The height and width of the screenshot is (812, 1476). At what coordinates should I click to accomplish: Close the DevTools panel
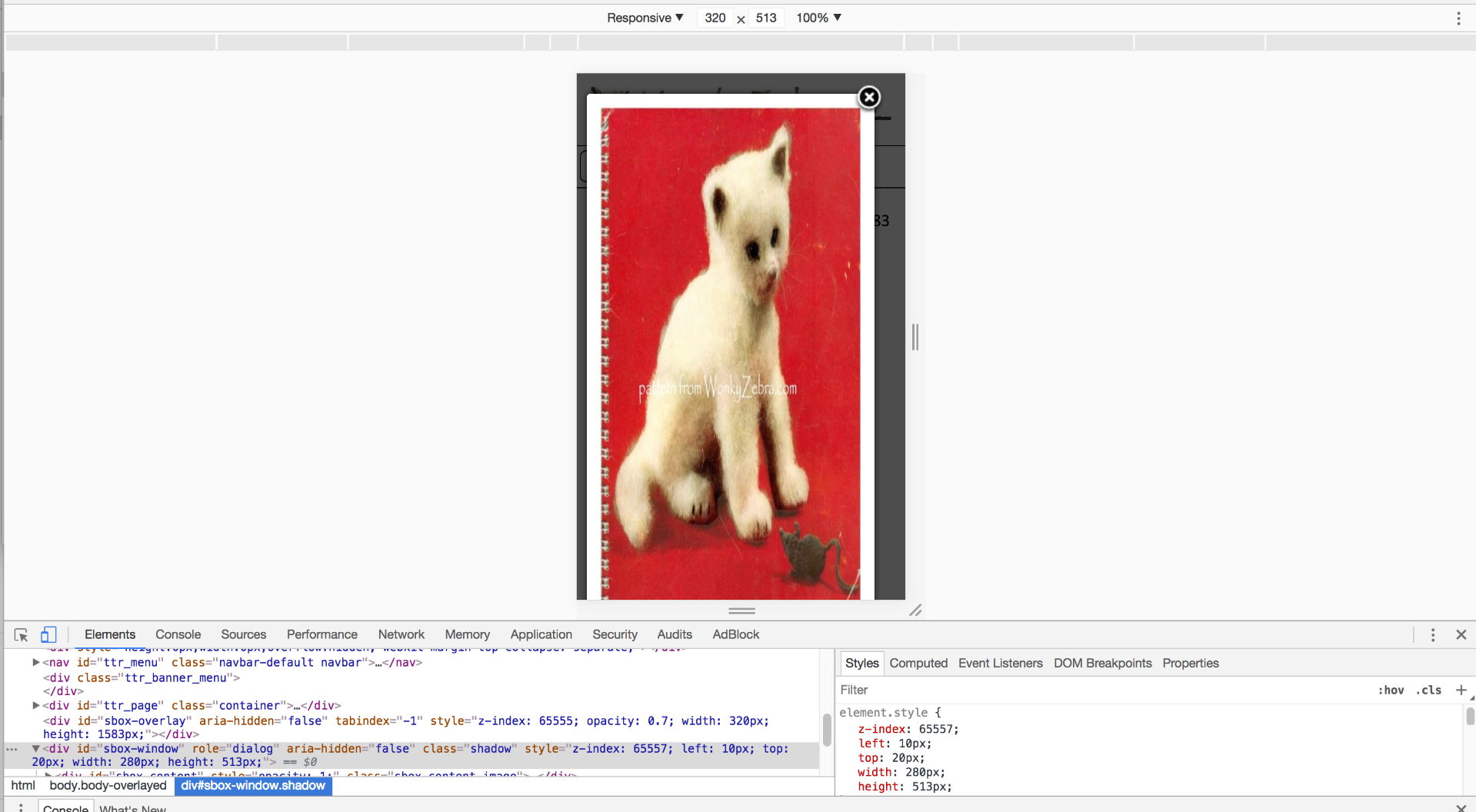pyautogui.click(x=1461, y=634)
